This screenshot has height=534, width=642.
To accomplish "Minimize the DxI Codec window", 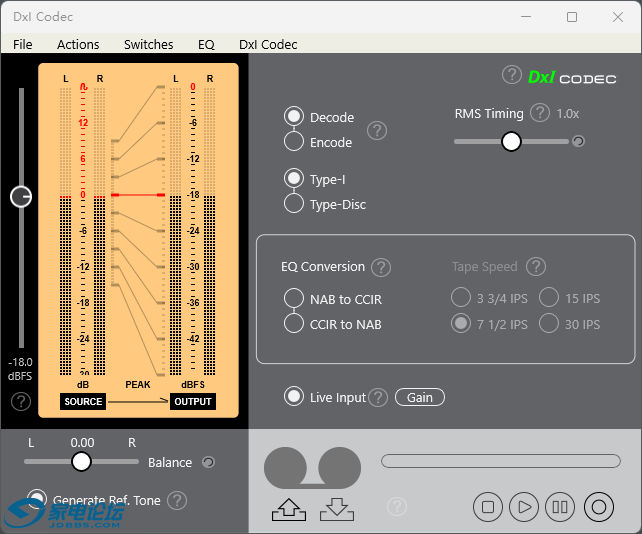I will pyautogui.click(x=526, y=17).
